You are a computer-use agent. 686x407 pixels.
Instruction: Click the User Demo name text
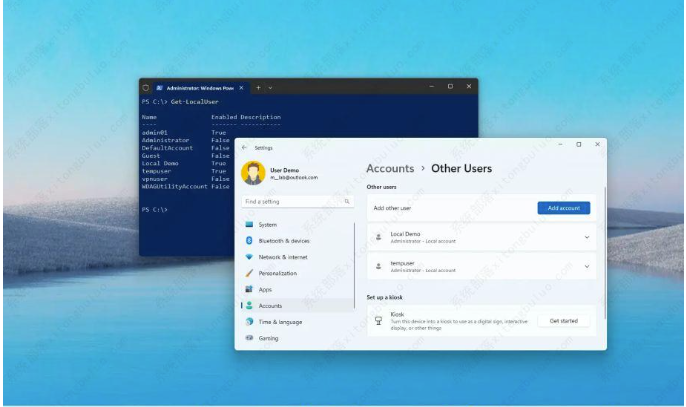(284, 170)
